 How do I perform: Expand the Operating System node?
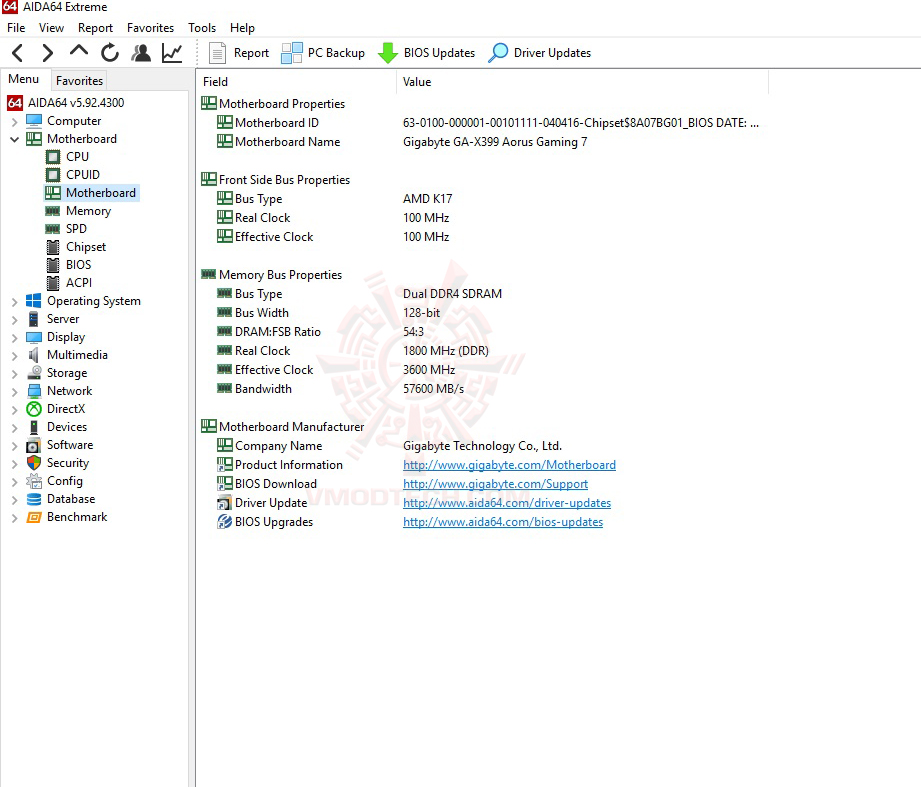pos(15,302)
